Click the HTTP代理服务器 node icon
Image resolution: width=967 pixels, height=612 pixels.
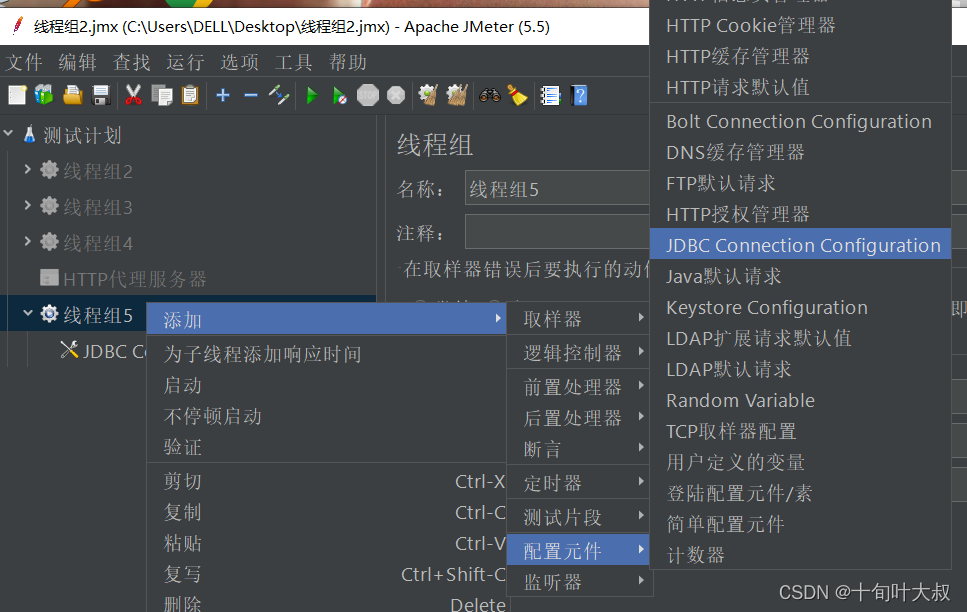click(x=49, y=278)
